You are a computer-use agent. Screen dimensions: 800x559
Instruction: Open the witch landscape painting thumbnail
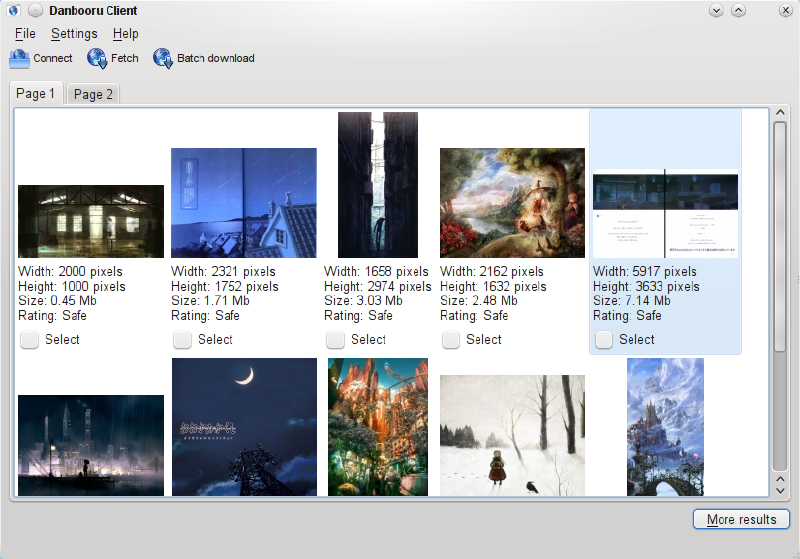click(x=512, y=203)
